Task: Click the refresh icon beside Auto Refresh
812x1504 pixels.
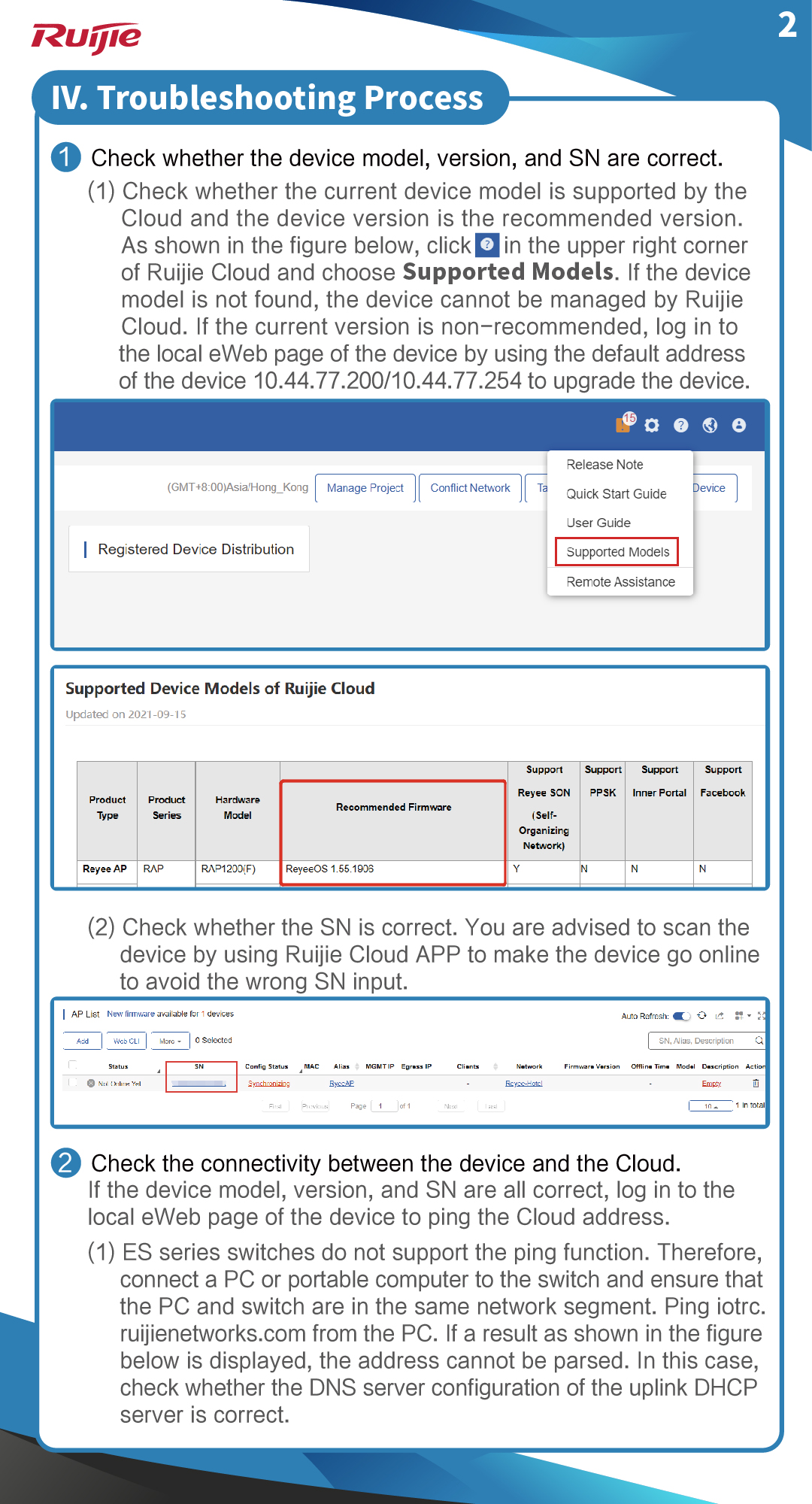Action: click(x=702, y=1015)
